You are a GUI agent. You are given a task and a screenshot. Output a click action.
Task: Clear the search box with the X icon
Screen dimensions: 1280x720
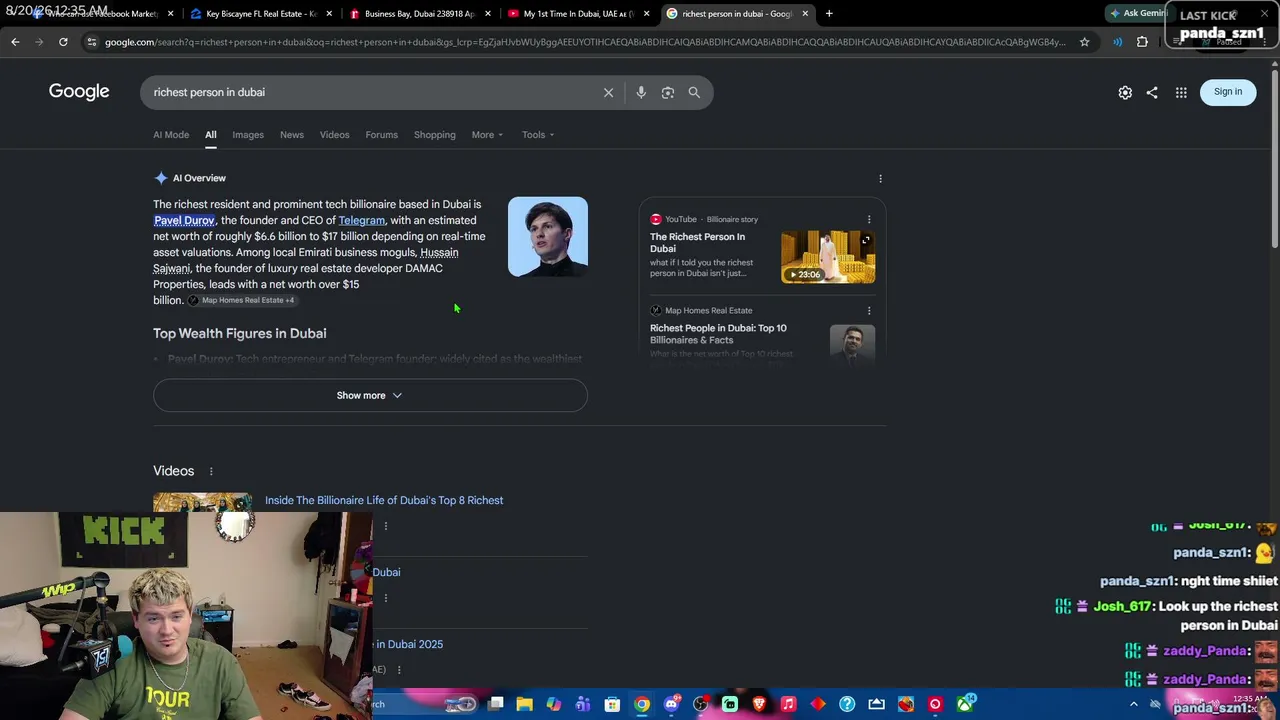coord(608,92)
